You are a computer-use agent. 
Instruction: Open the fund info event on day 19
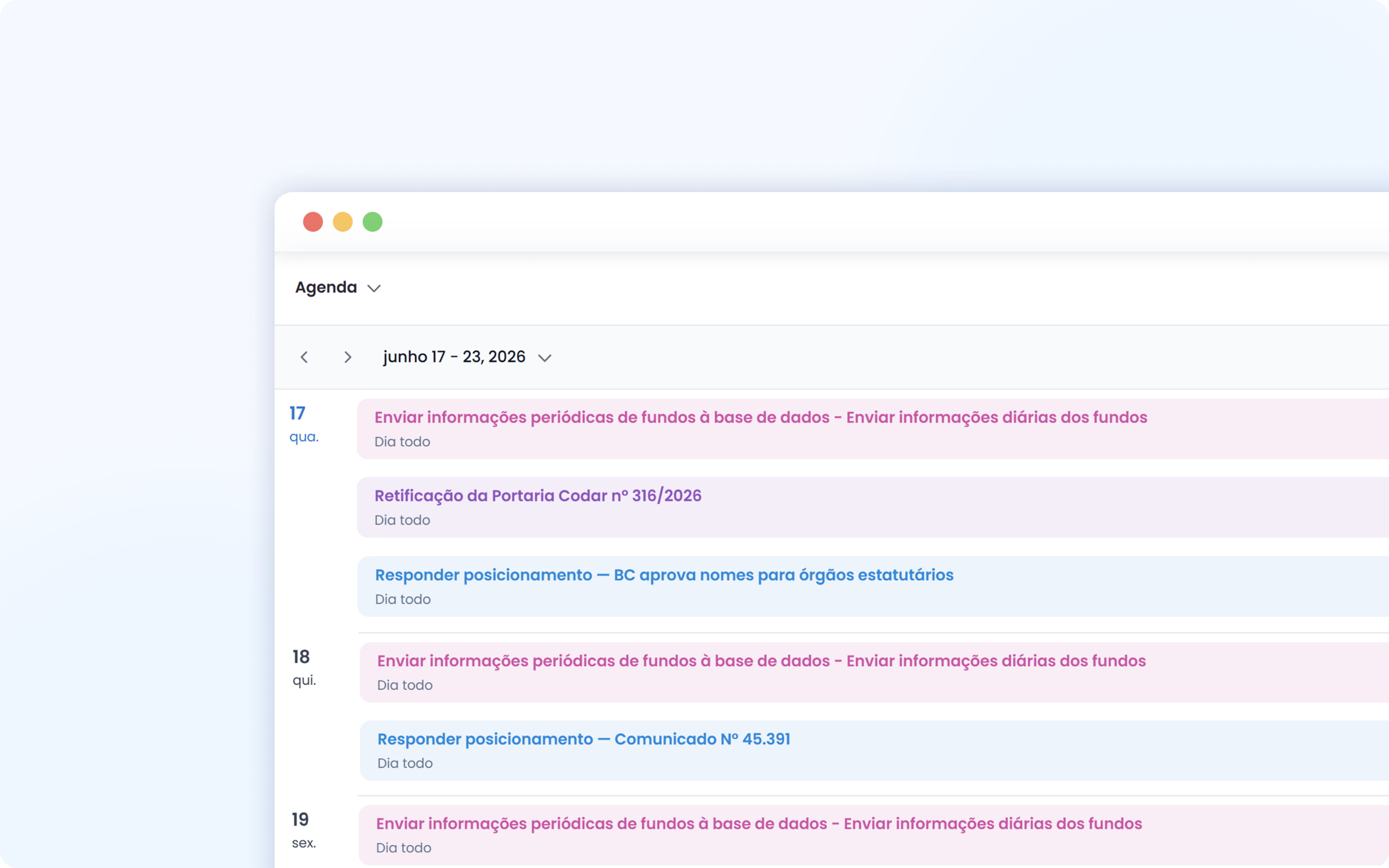[x=874, y=835]
